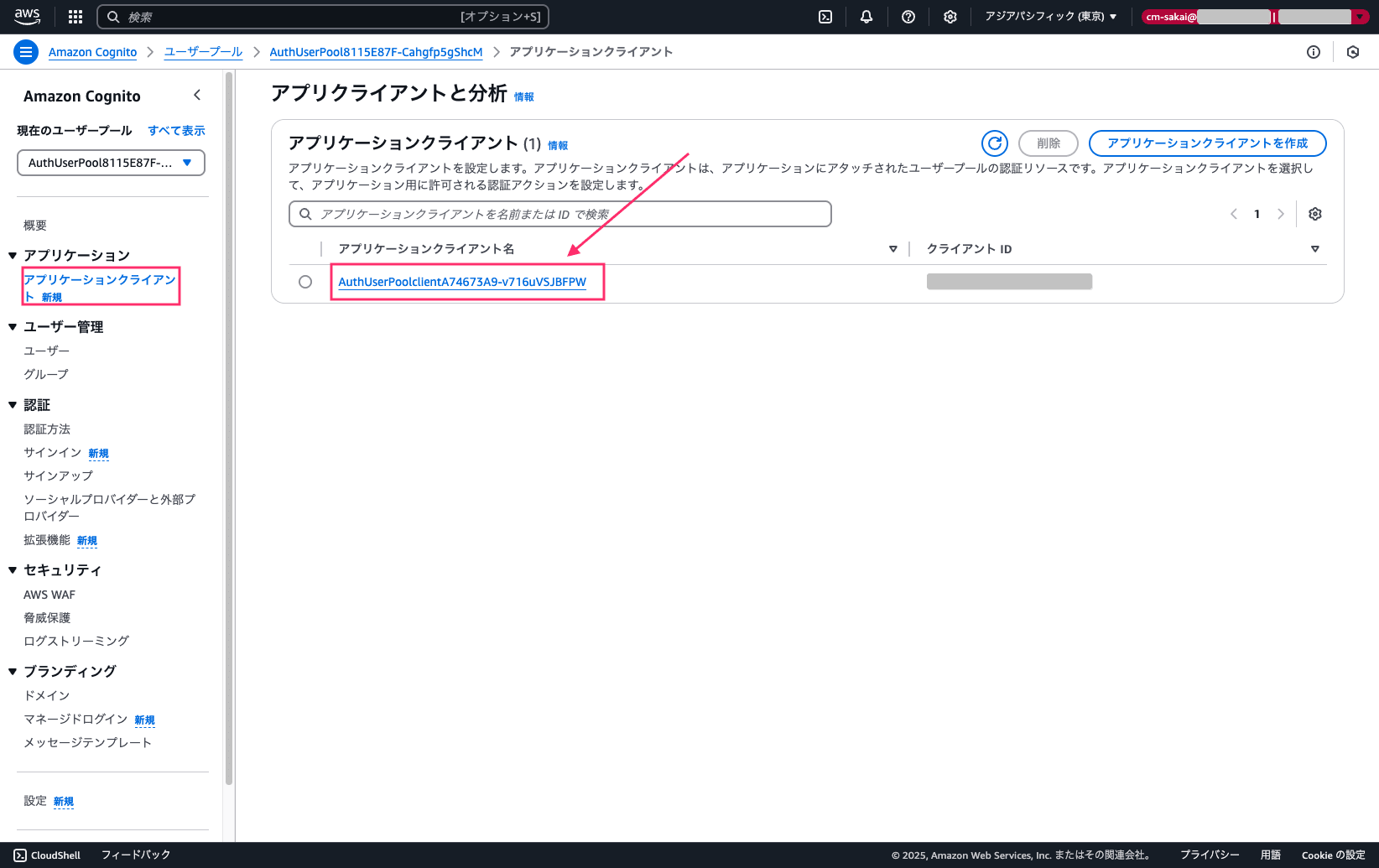Open ユーザー in sidebar
The width and height of the screenshot is (1379, 868).
click(x=46, y=351)
